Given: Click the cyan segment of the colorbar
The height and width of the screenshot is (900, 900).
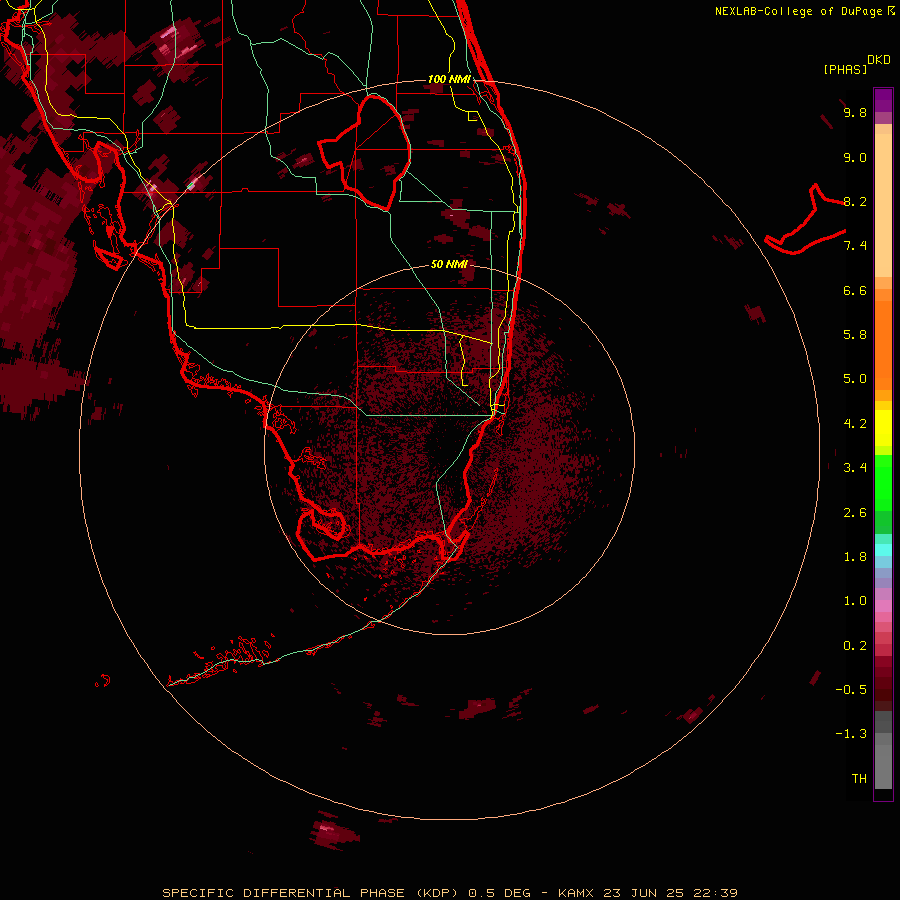Looking at the screenshot, I should pyautogui.click(x=883, y=550).
